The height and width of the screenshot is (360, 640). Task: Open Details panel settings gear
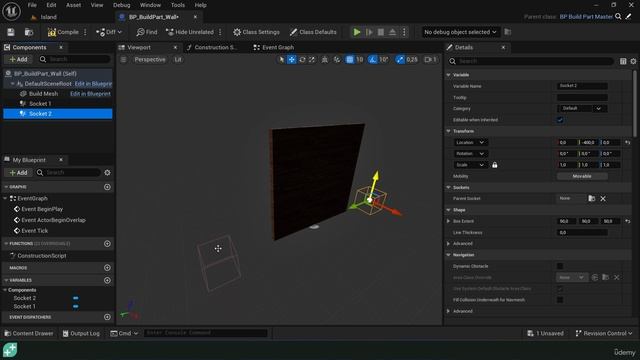coord(633,61)
